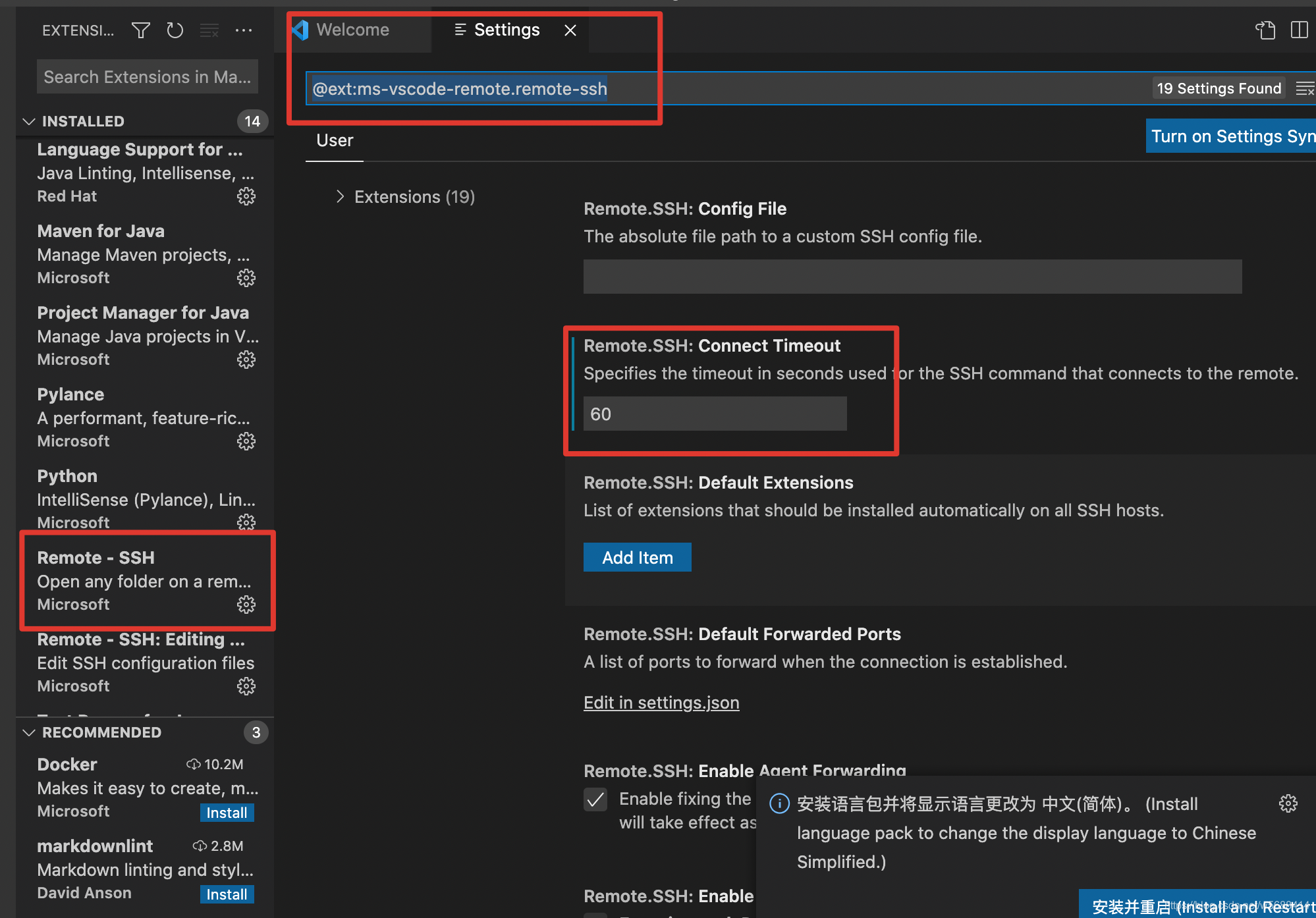Click Install and Restart language pack button

click(1197, 905)
